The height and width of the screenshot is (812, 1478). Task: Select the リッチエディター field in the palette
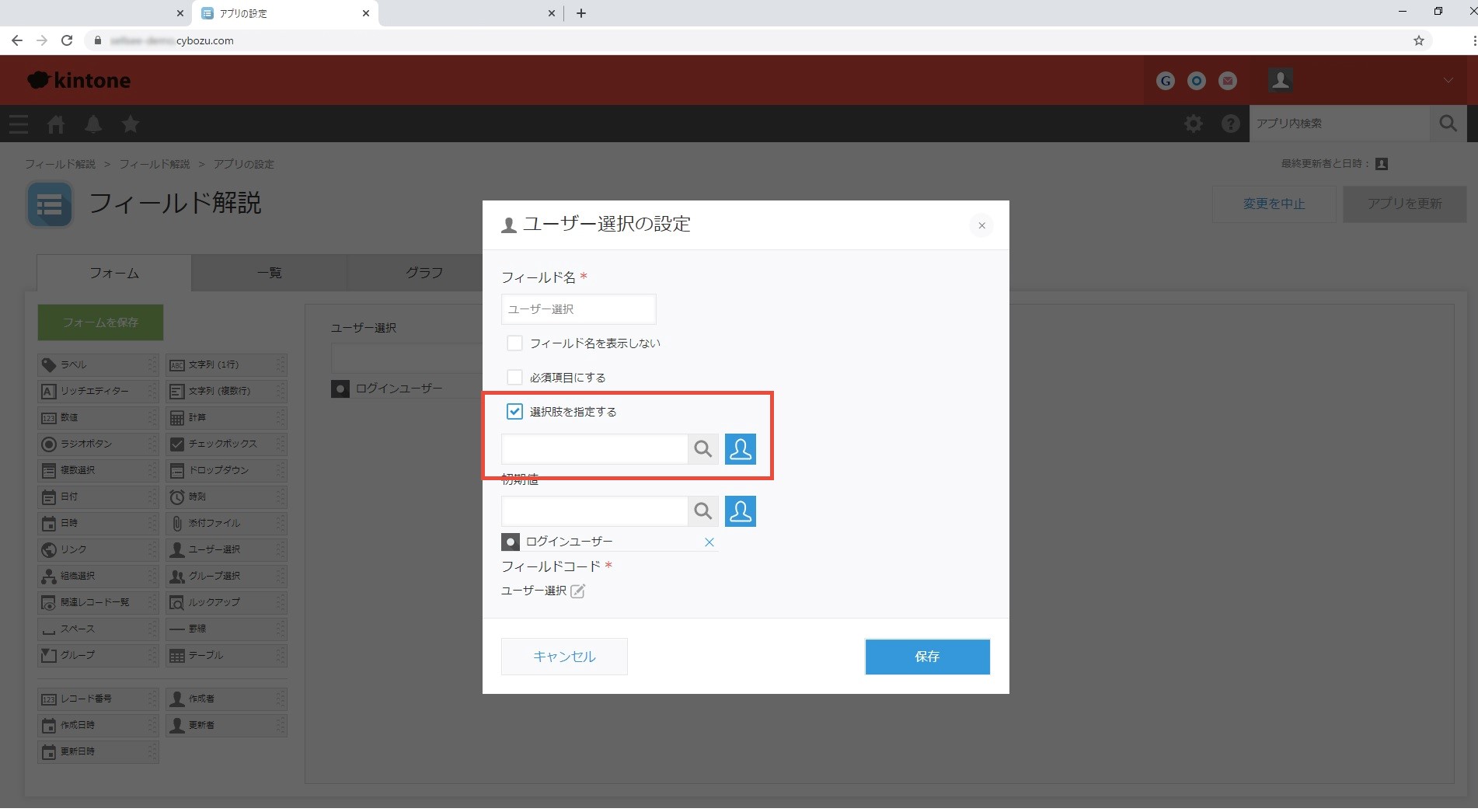98,392
